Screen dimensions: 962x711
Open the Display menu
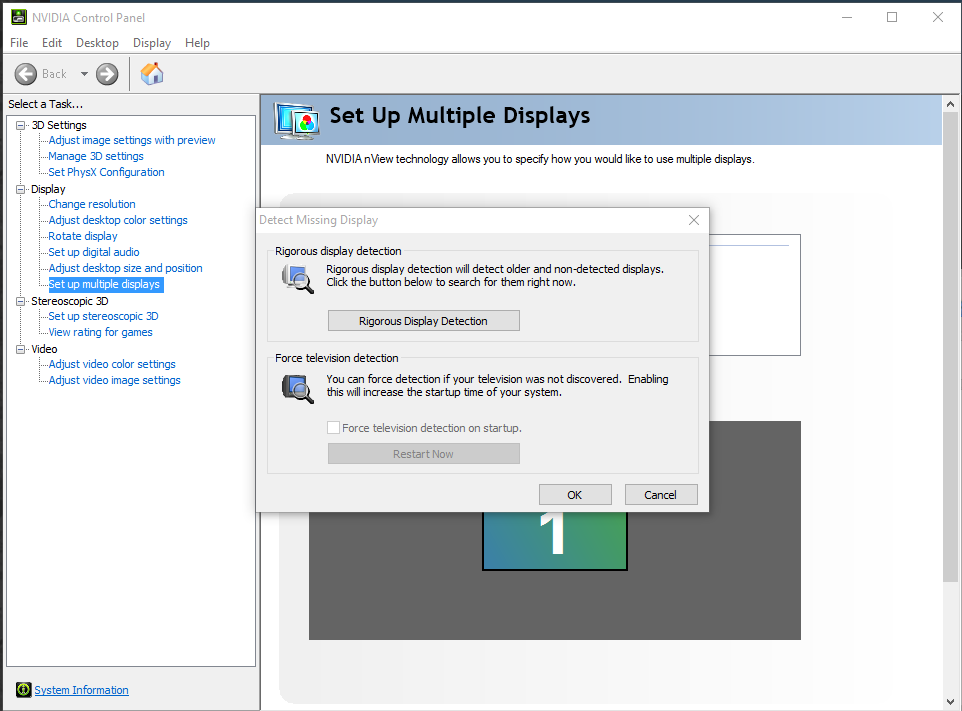[x=152, y=43]
